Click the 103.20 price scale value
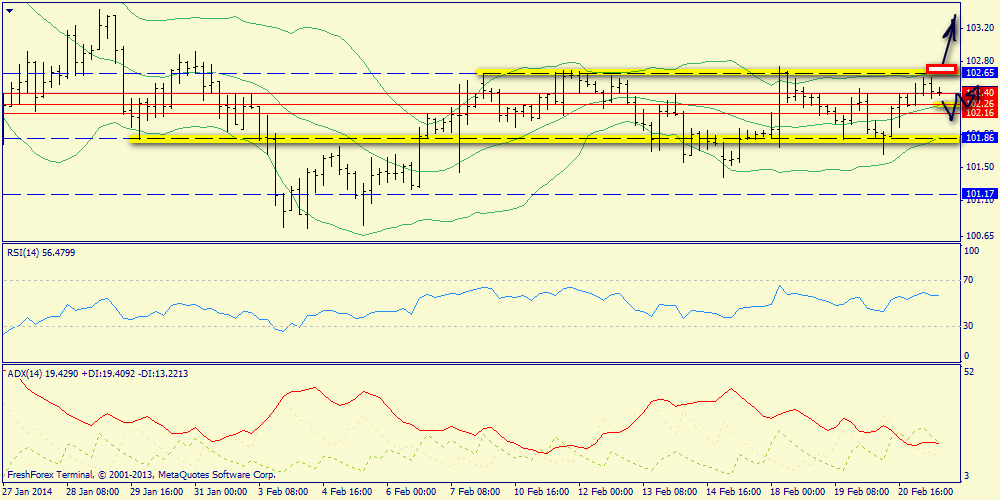This screenshot has width=1000, height=500. tap(981, 28)
